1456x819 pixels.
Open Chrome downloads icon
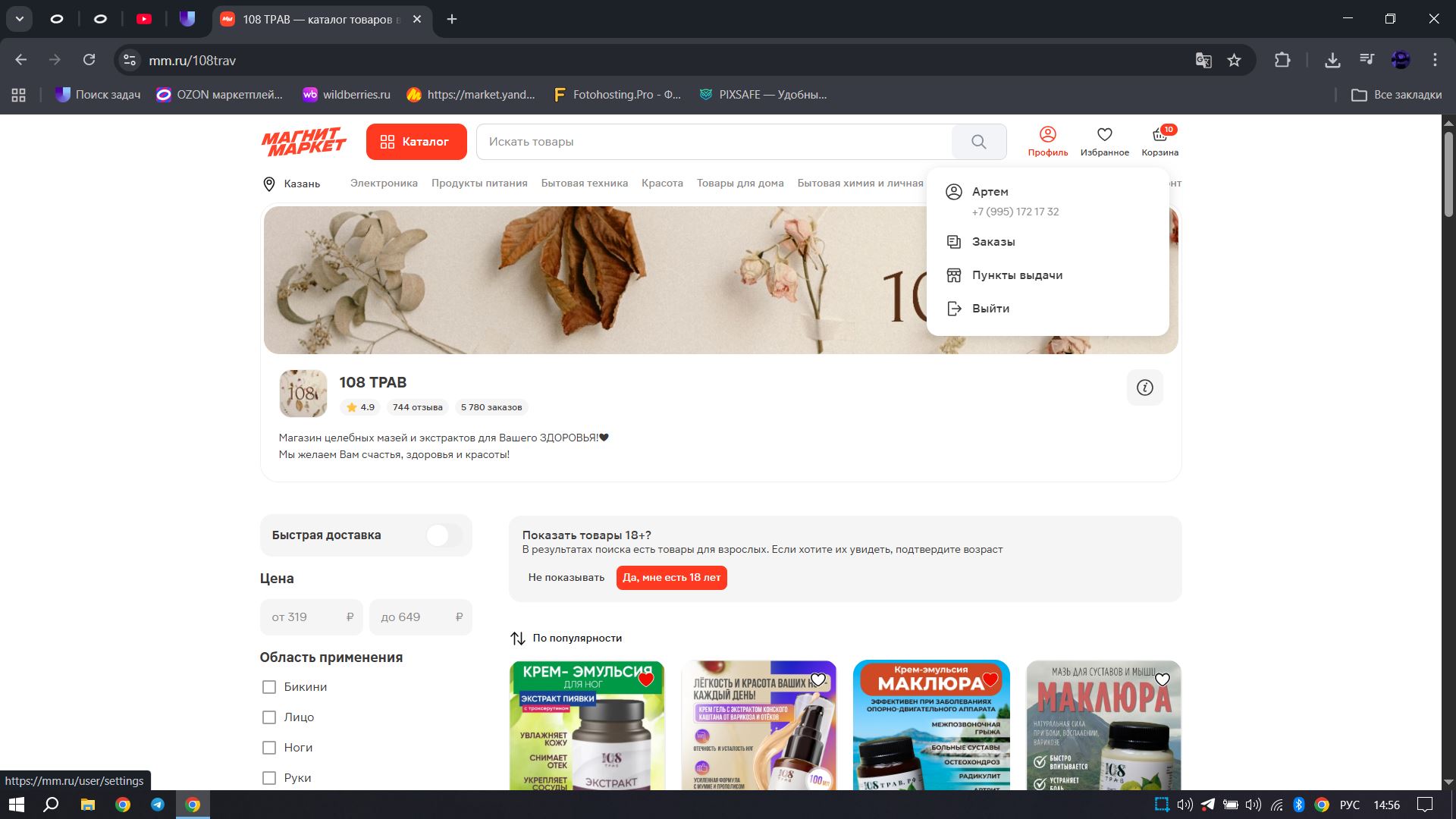1332,60
